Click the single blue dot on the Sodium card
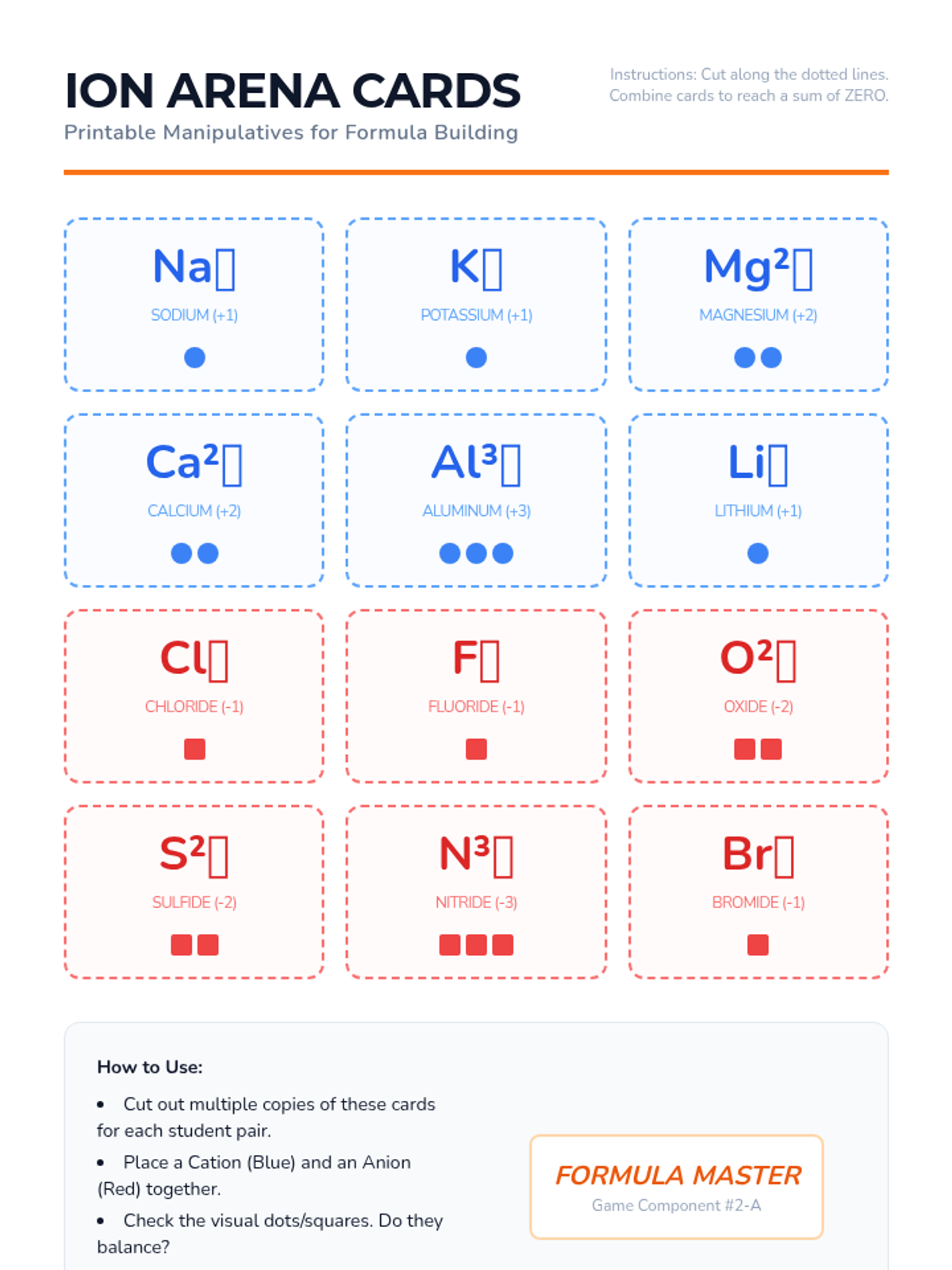This screenshot has width=952, height=1270. click(x=194, y=358)
